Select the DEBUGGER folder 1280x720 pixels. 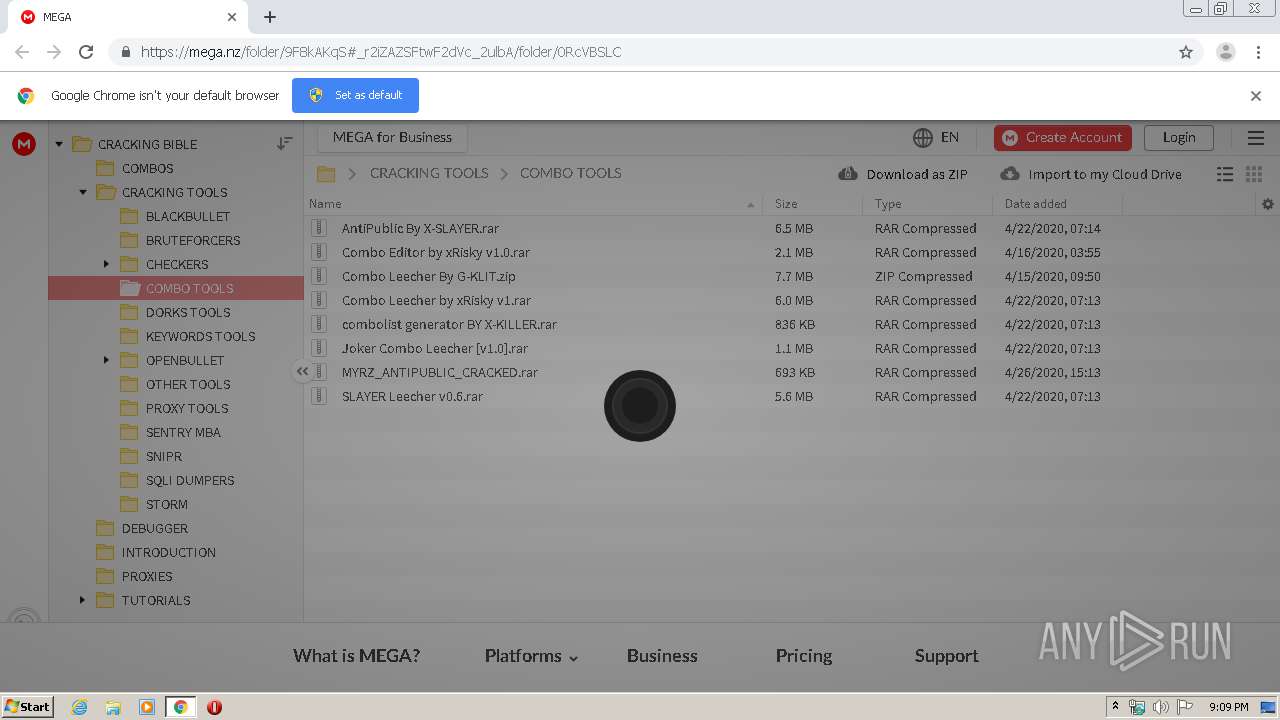click(x=154, y=528)
